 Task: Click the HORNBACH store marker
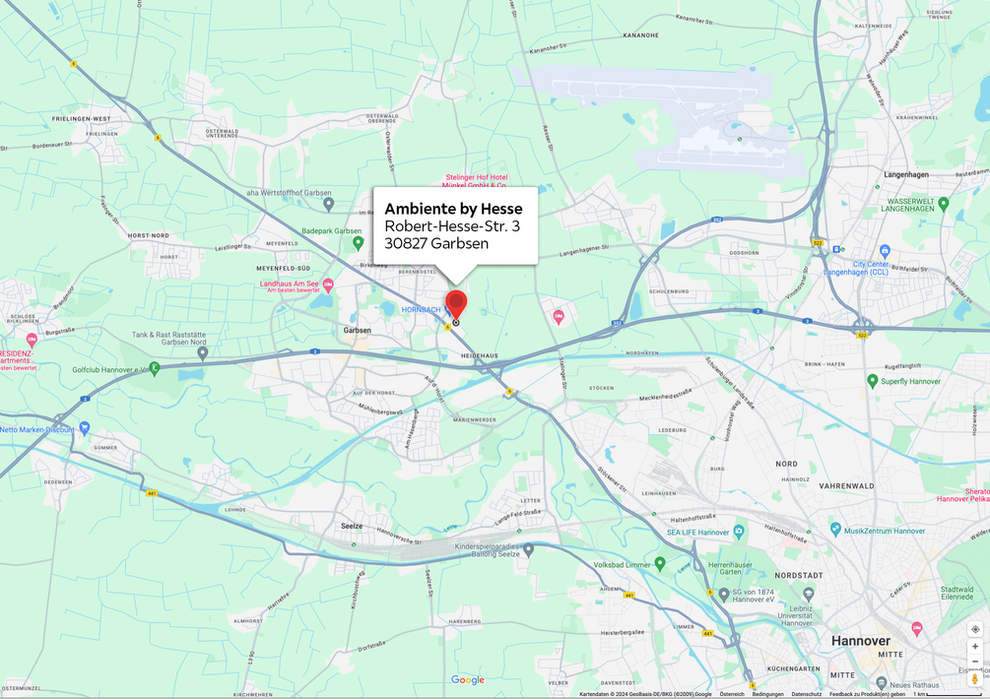click(447, 309)
